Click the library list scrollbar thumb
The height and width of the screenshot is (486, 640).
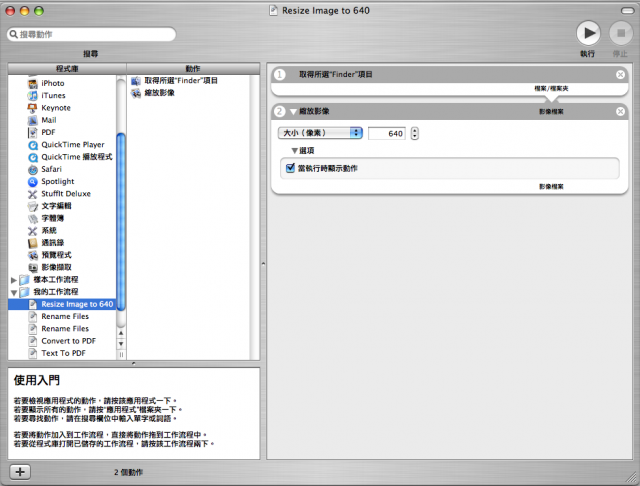(x=121, y=220)
